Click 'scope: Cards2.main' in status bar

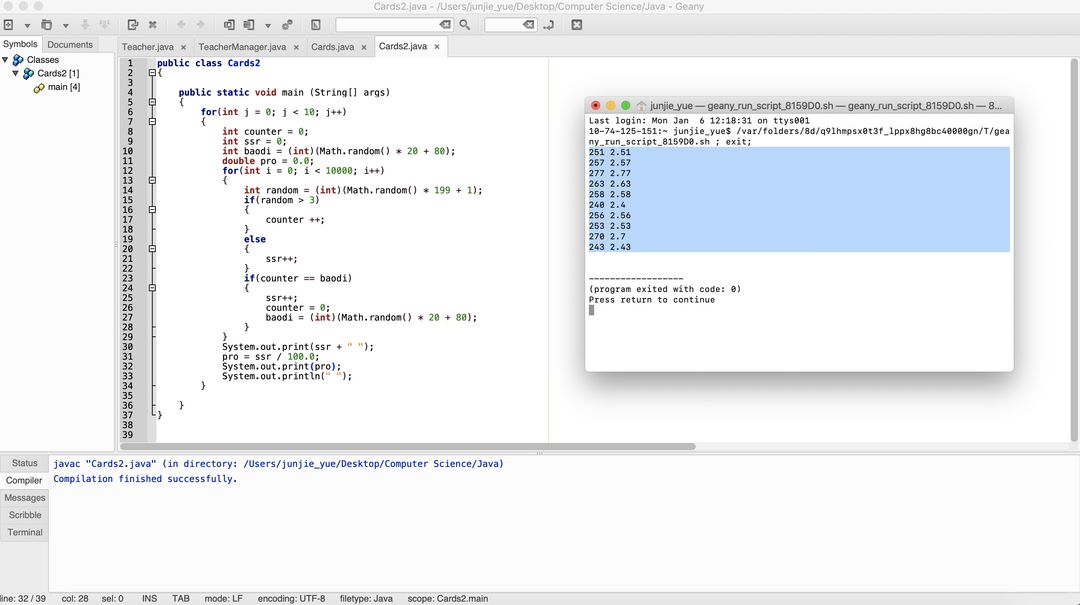click(x=448, y=599)
